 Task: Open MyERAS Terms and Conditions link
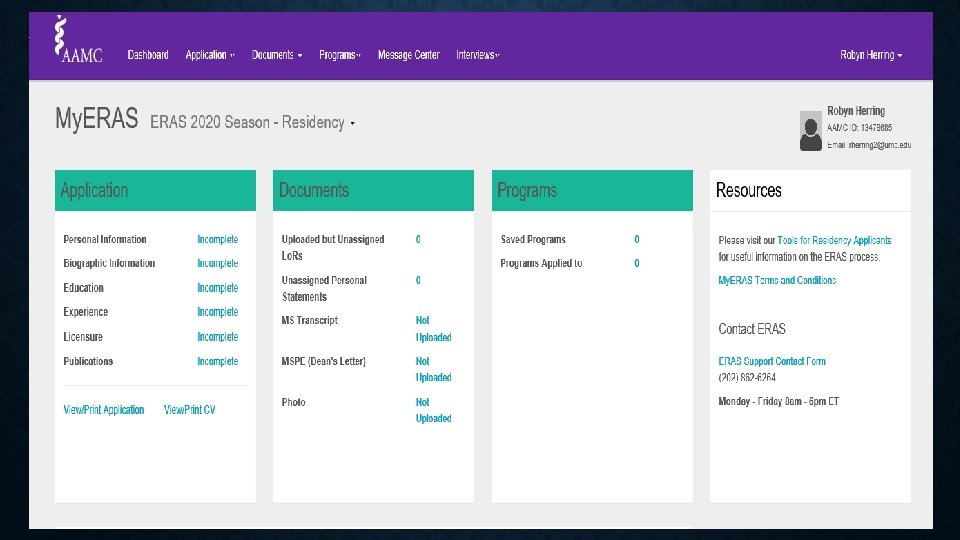(777, 280)
